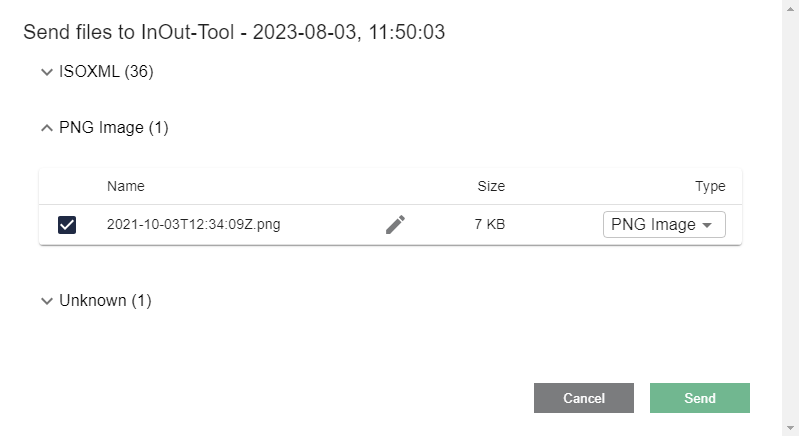799x436 pixels.
Task: Click the small arrow in the Type combo box
Action: click(x=707, y=225)
